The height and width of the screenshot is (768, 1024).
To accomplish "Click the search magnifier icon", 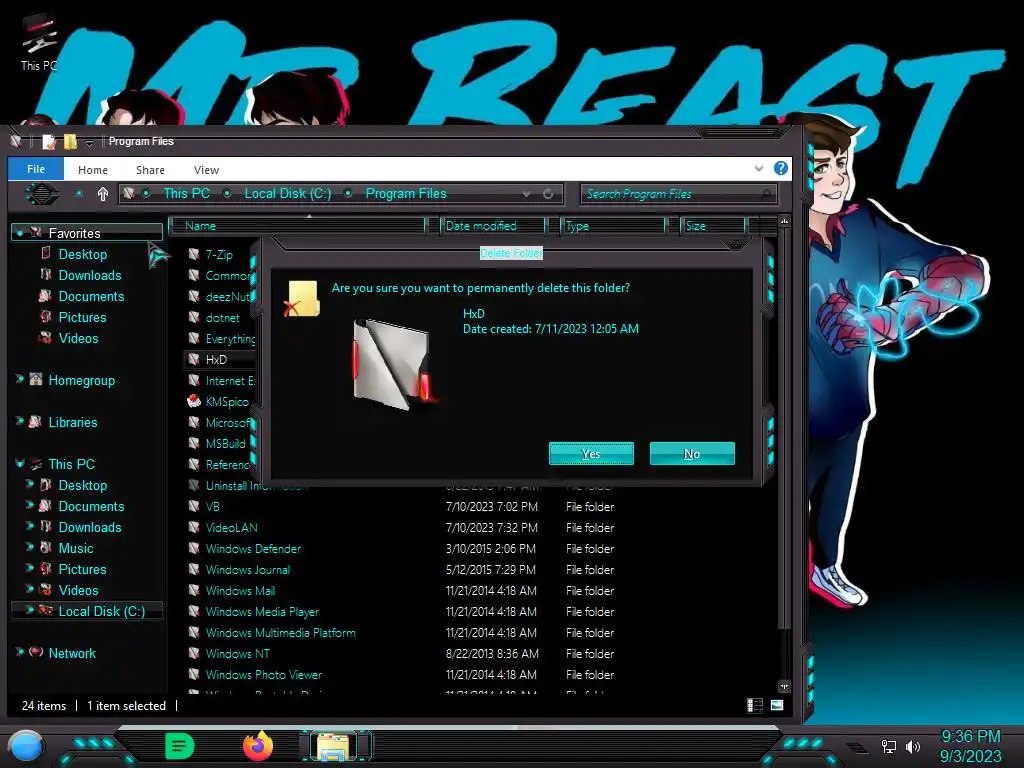I will point(767,194).
